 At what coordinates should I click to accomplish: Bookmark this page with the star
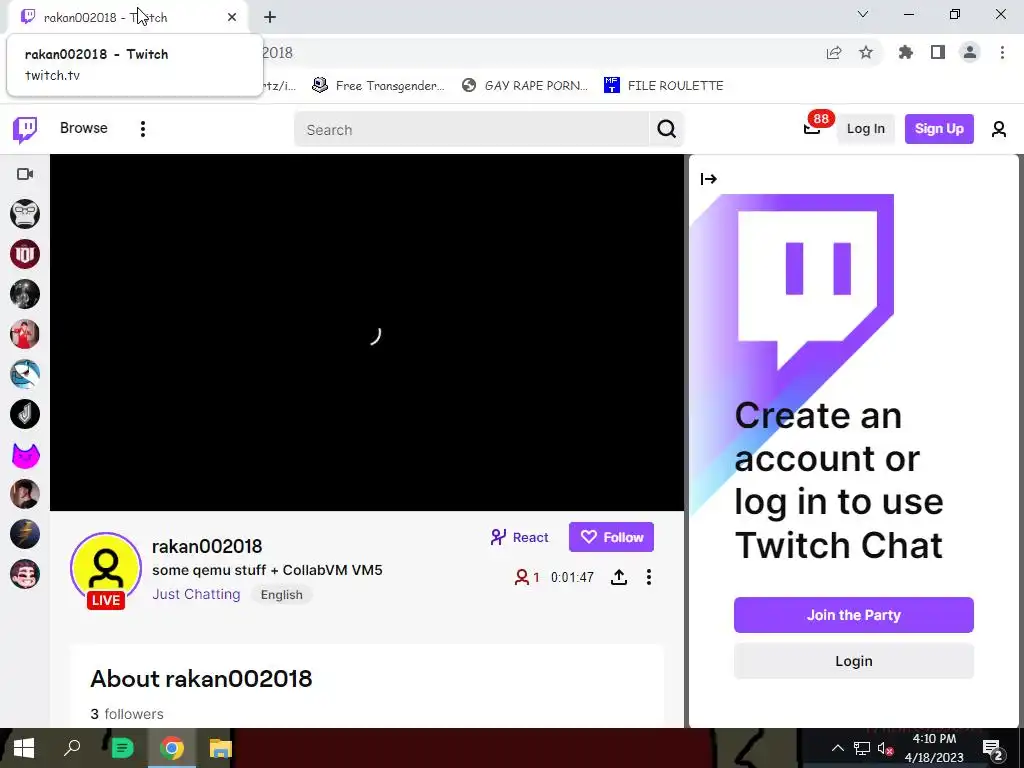[866, 52]
